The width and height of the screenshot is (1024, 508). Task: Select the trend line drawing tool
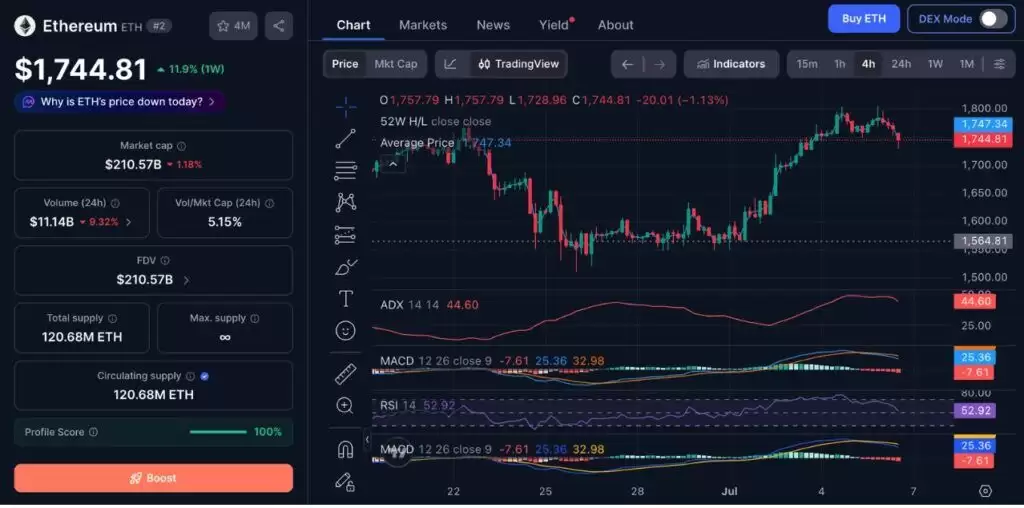(345, 138)
